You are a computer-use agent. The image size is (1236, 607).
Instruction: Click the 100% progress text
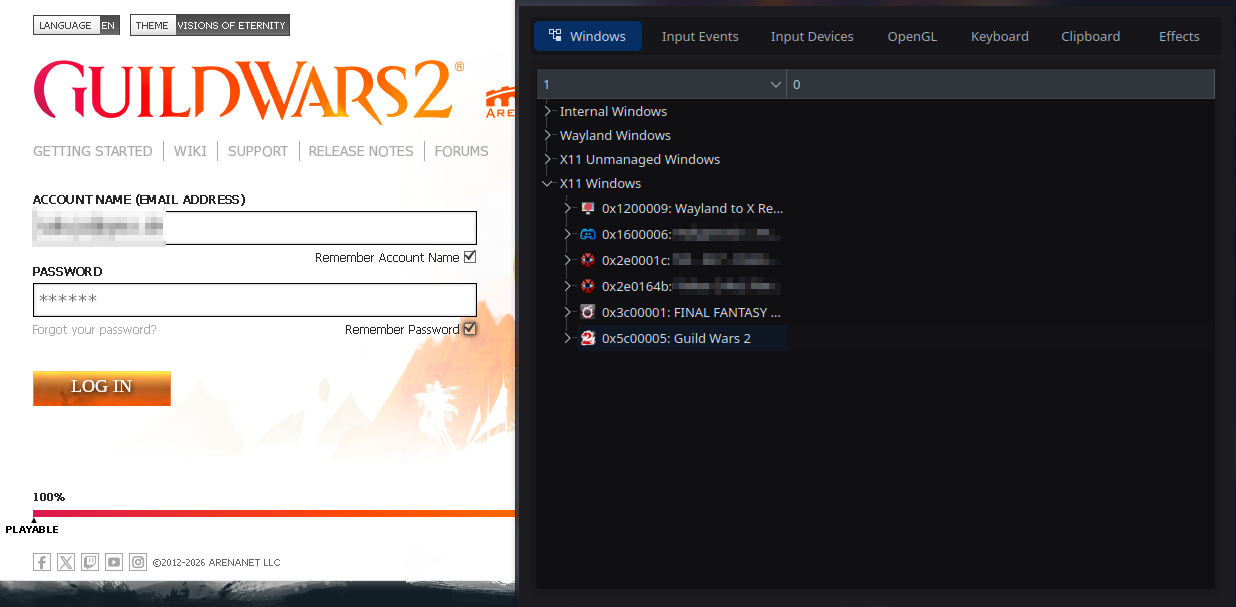click(x=49, y=497)
